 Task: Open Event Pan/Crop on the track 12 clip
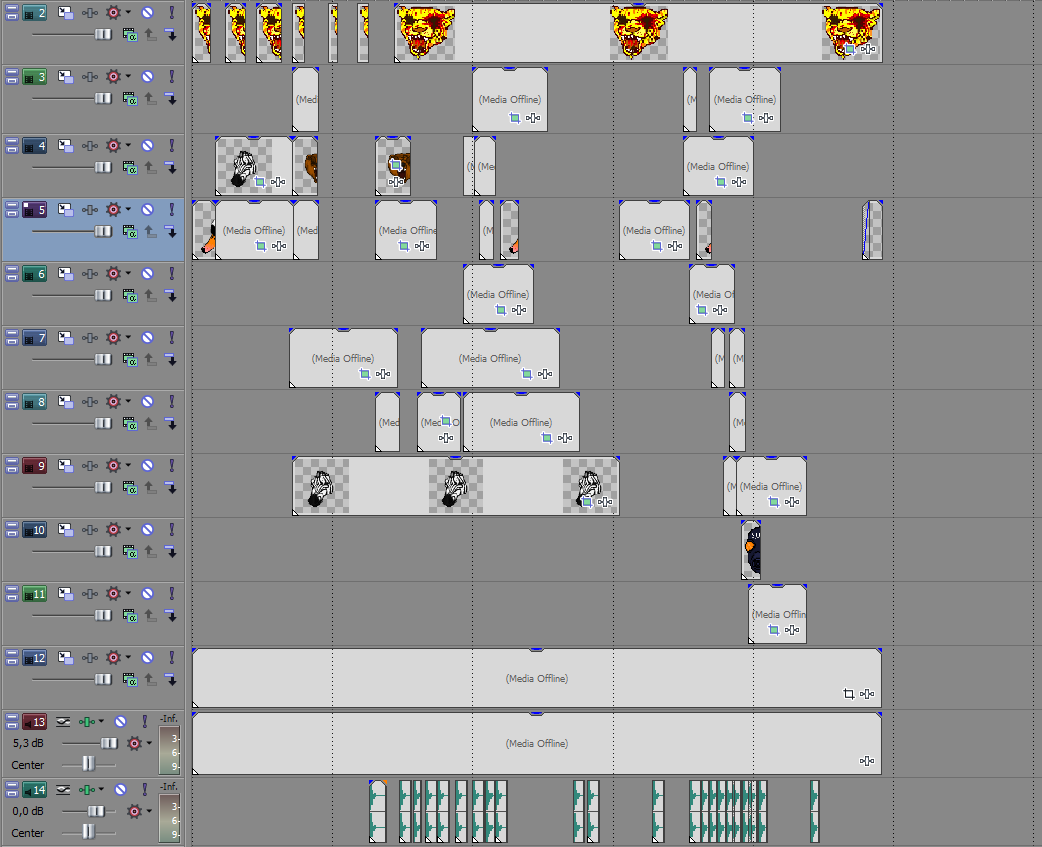click(x=848, y=694)
